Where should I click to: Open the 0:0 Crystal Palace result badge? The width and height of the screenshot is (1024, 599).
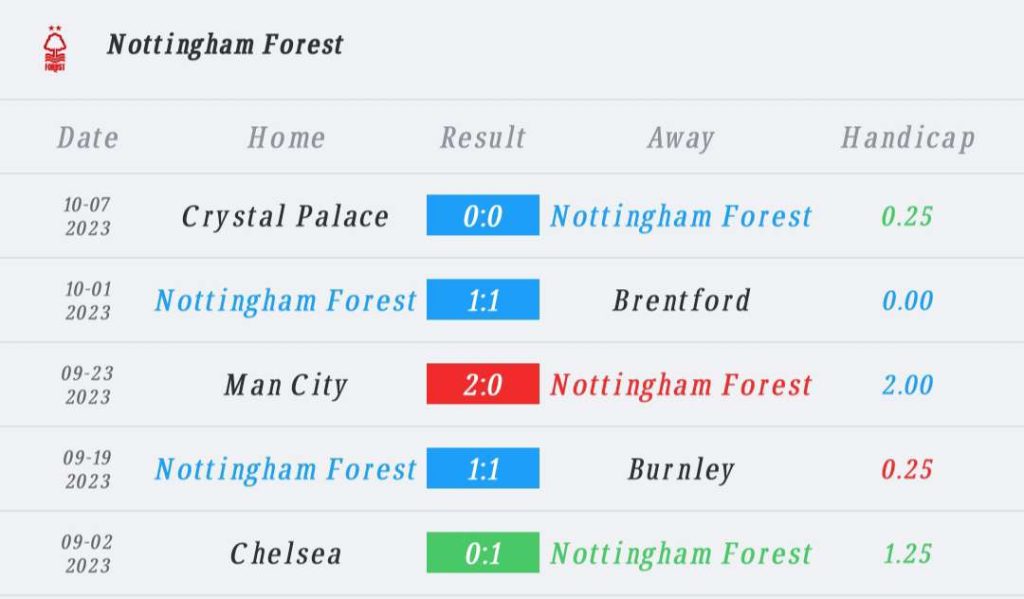point(483,215)
